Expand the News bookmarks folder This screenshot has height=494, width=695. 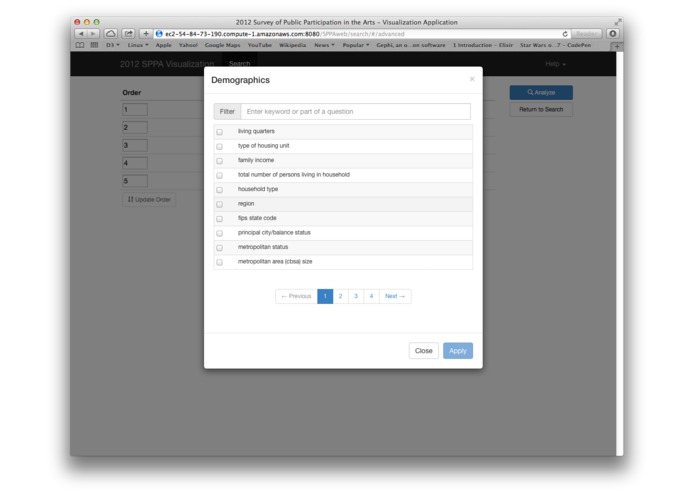[x=324, y=45]
